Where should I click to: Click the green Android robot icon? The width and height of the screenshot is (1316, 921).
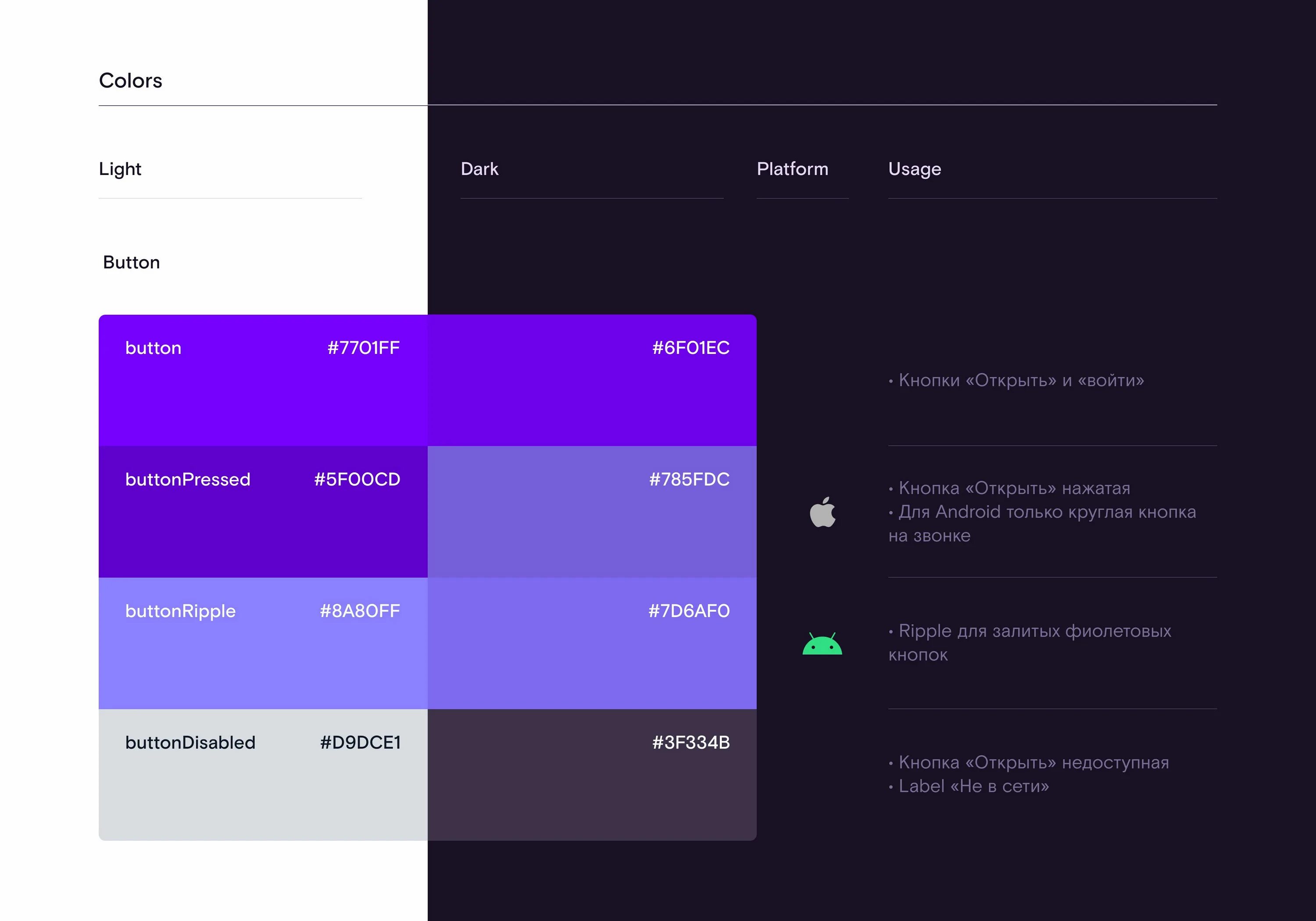pos(822,644)
